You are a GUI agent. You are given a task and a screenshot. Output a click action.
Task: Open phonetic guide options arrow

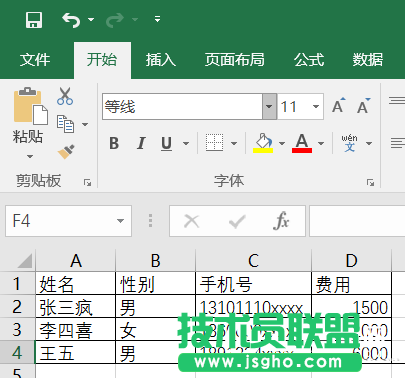click(369, 144)
